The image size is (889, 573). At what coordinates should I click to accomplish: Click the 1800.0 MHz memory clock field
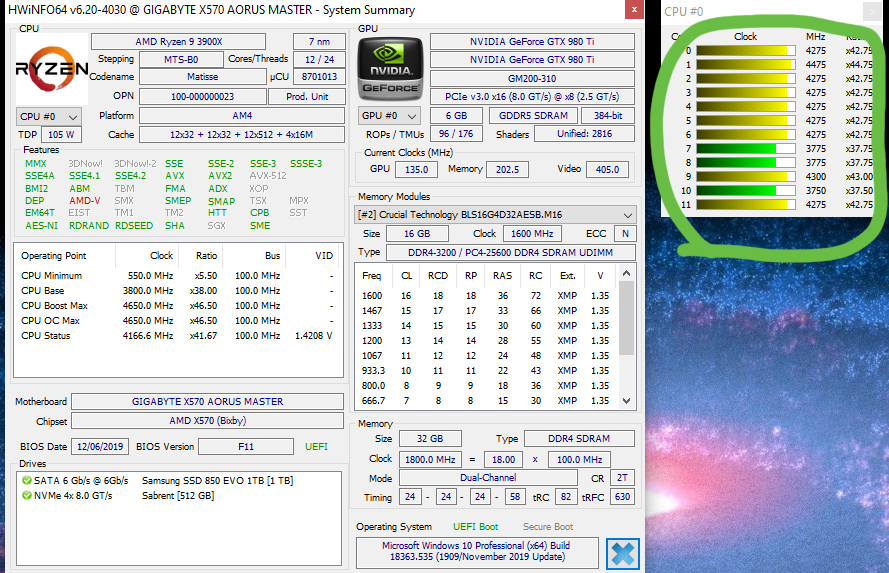pos(430,460)
